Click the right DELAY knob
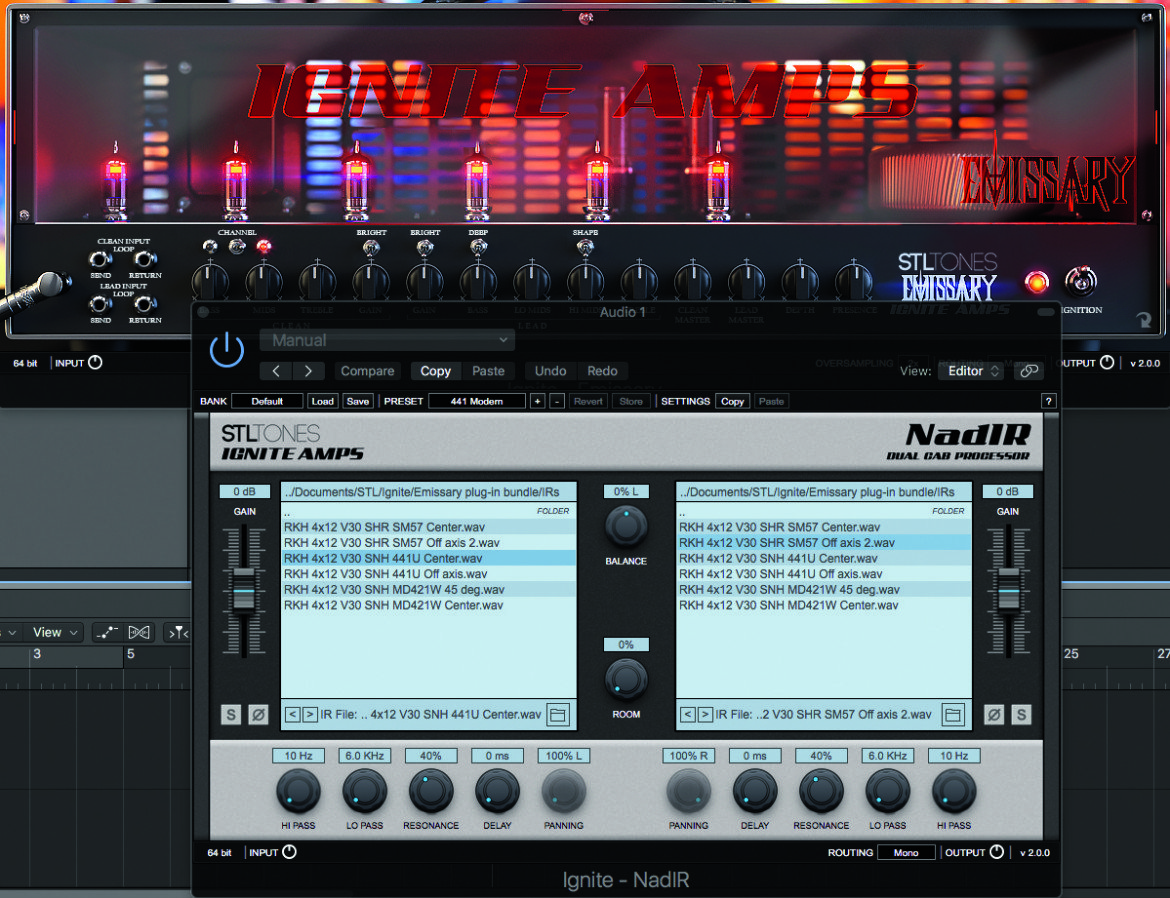1170x898 pixels. 754,791
